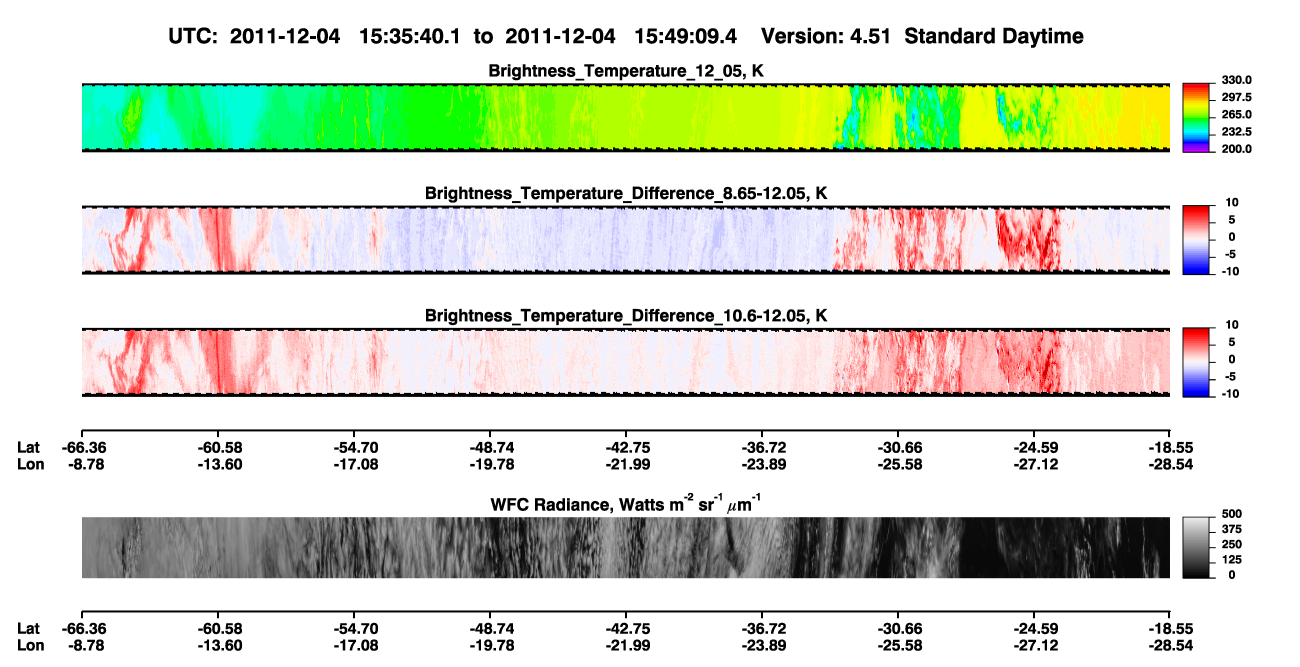The image size is (1300, 667).
Task: Click the 'Lat' row label under the WFC panel
Action: point(28,629)
